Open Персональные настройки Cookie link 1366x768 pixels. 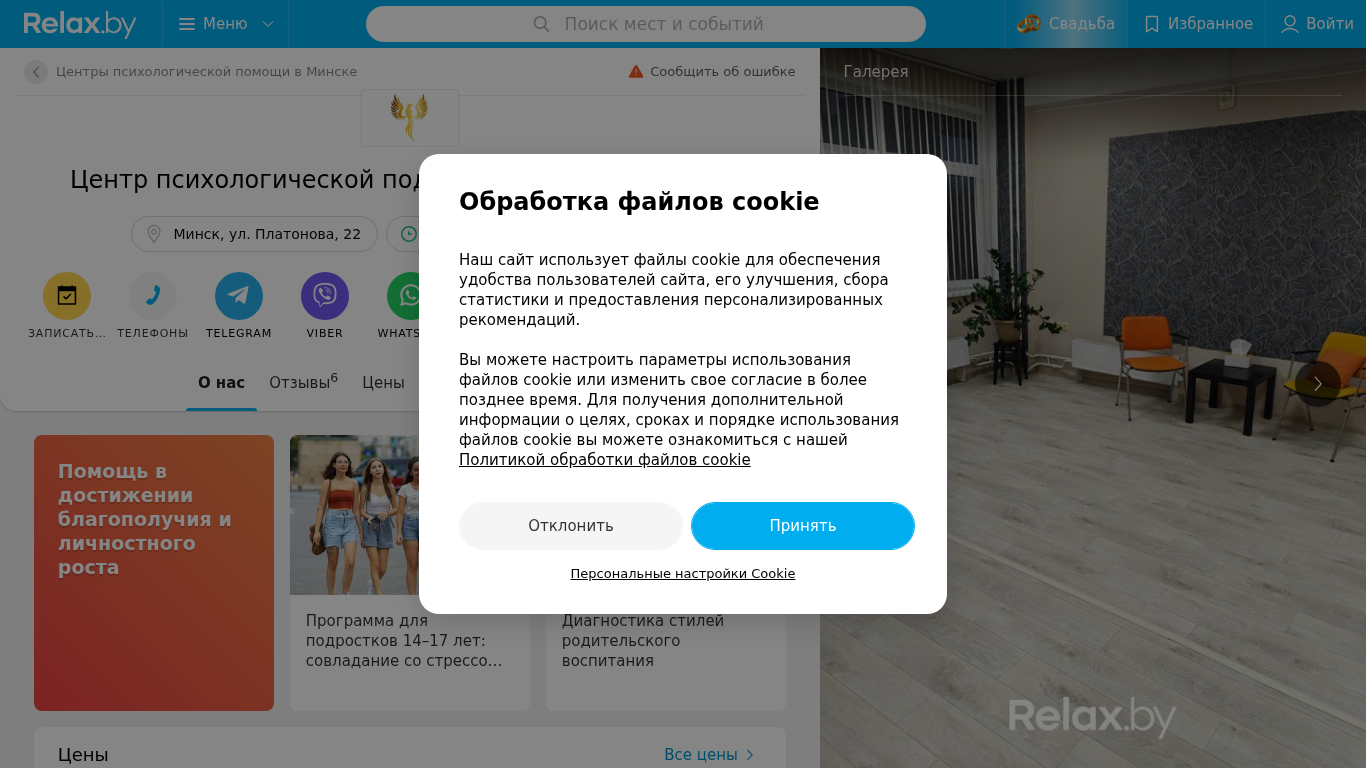point(683,574)
